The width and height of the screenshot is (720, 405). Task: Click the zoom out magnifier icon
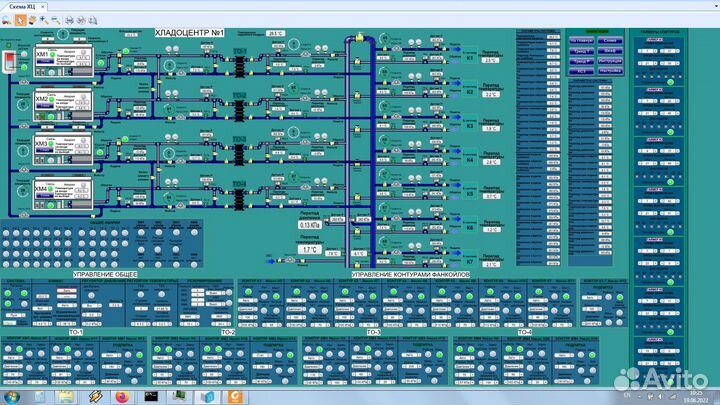tap(54, 19)
